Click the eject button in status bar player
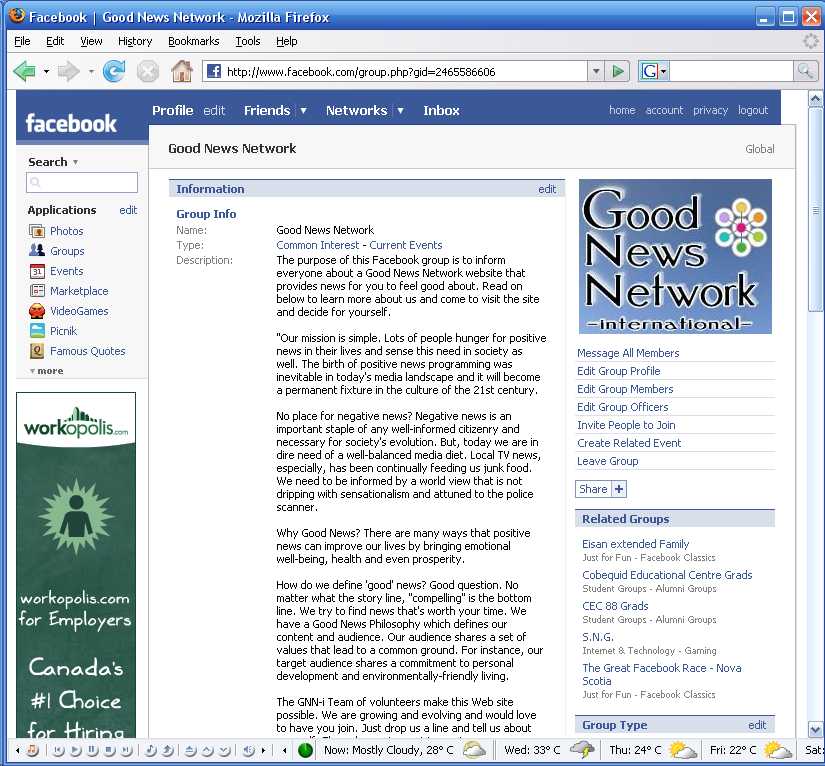The width and height of the screenshot is (825, 766). coord(190,750)
